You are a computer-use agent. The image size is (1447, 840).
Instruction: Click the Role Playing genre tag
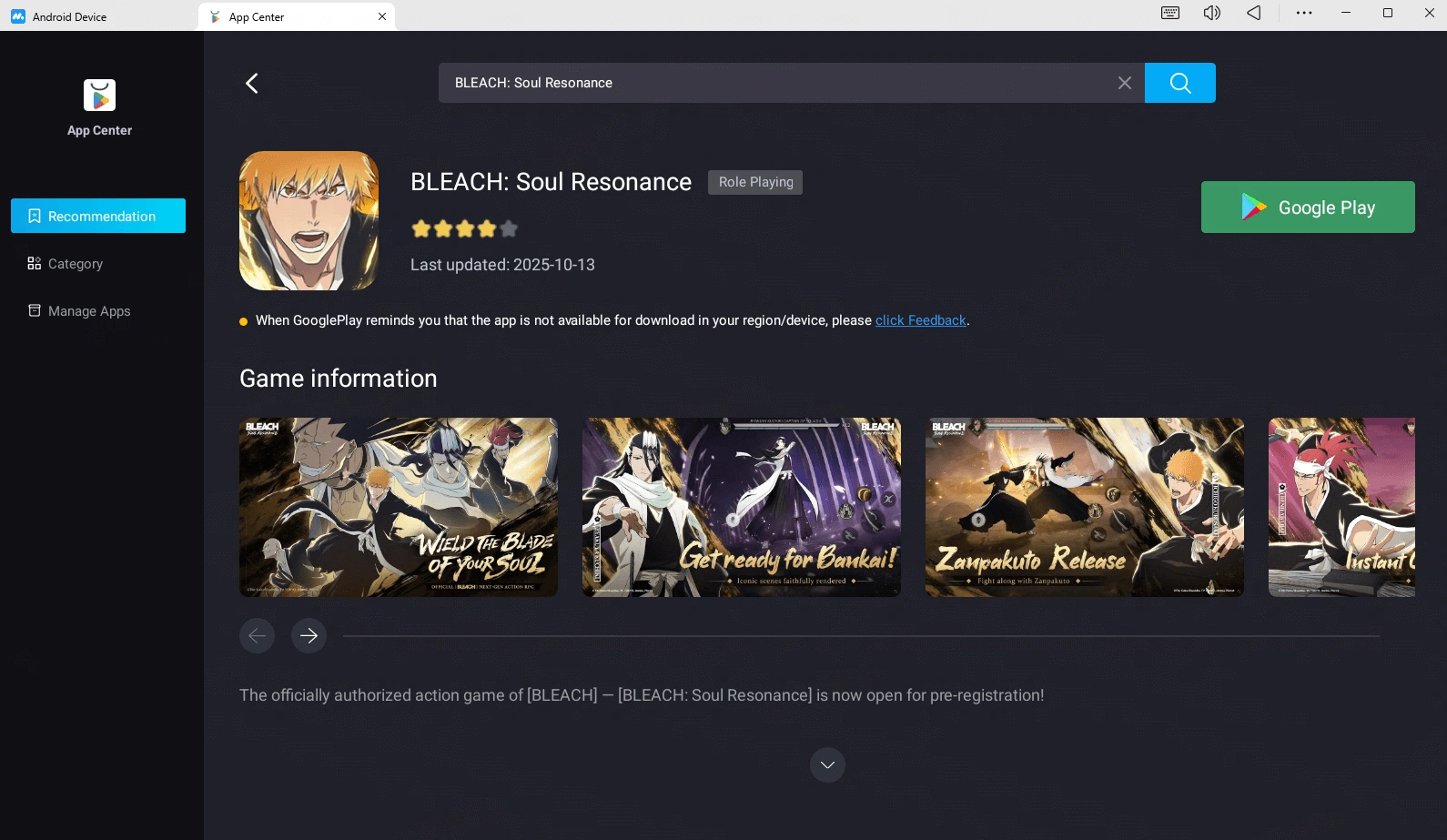tap(755, 182)
